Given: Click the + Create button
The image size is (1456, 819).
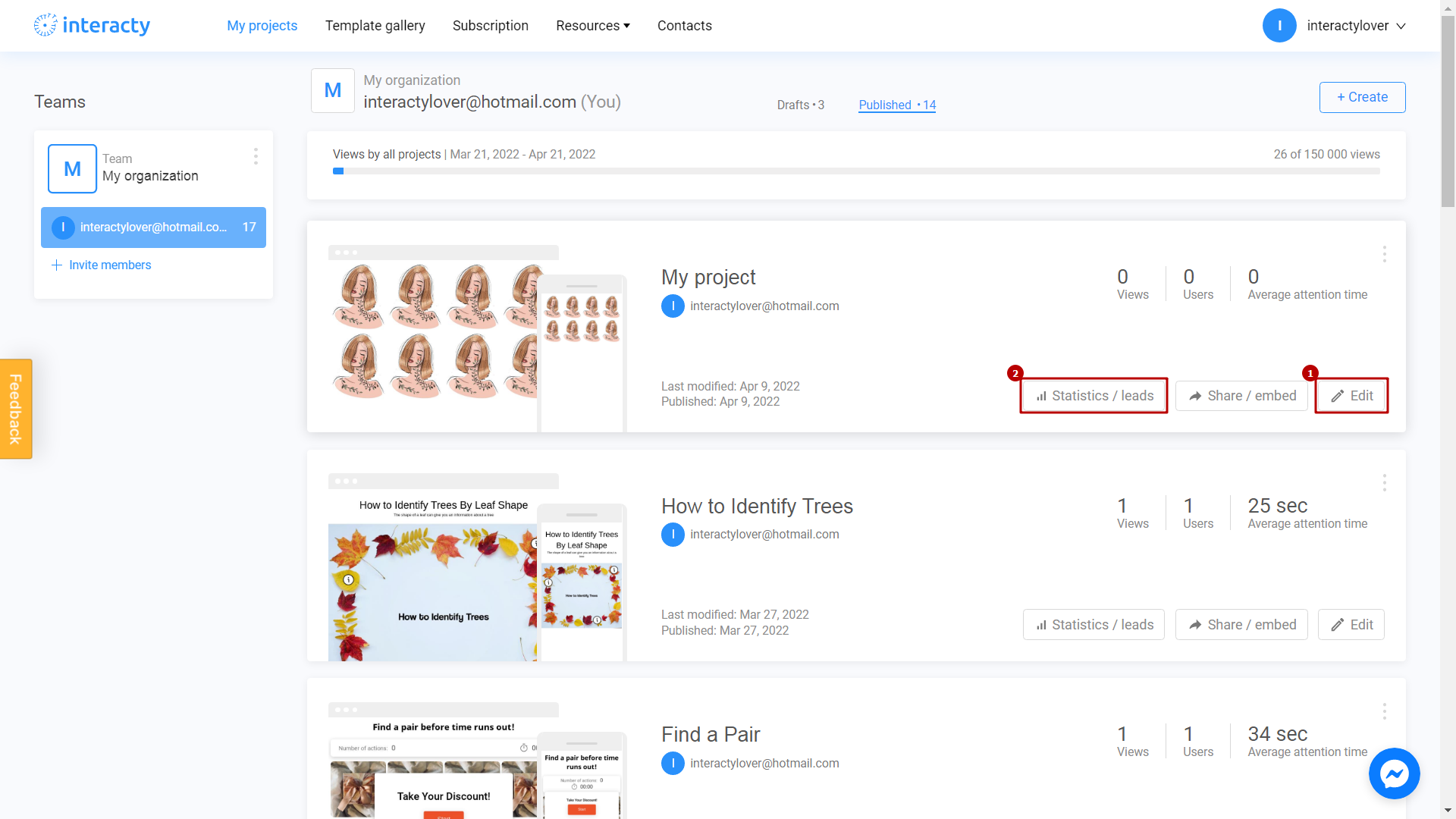Looking at the screenshot, I should 1362,97.
